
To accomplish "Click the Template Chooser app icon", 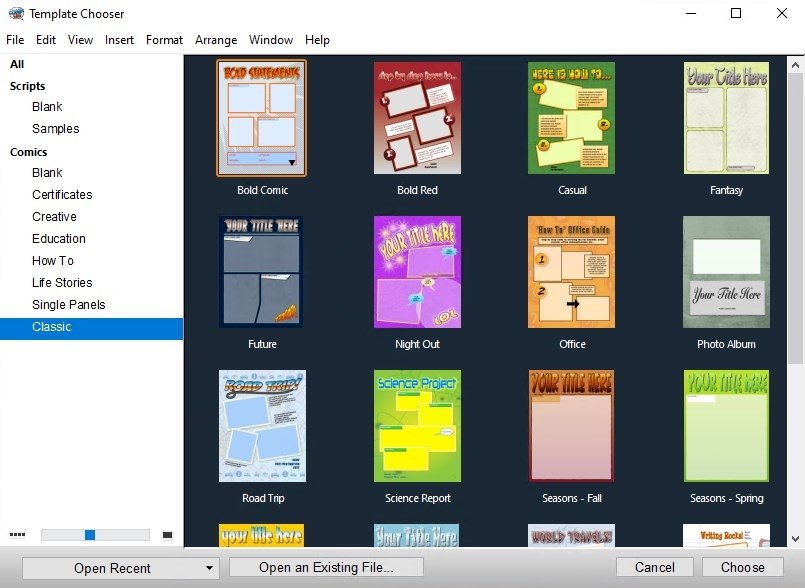I will tap(16, 13).
